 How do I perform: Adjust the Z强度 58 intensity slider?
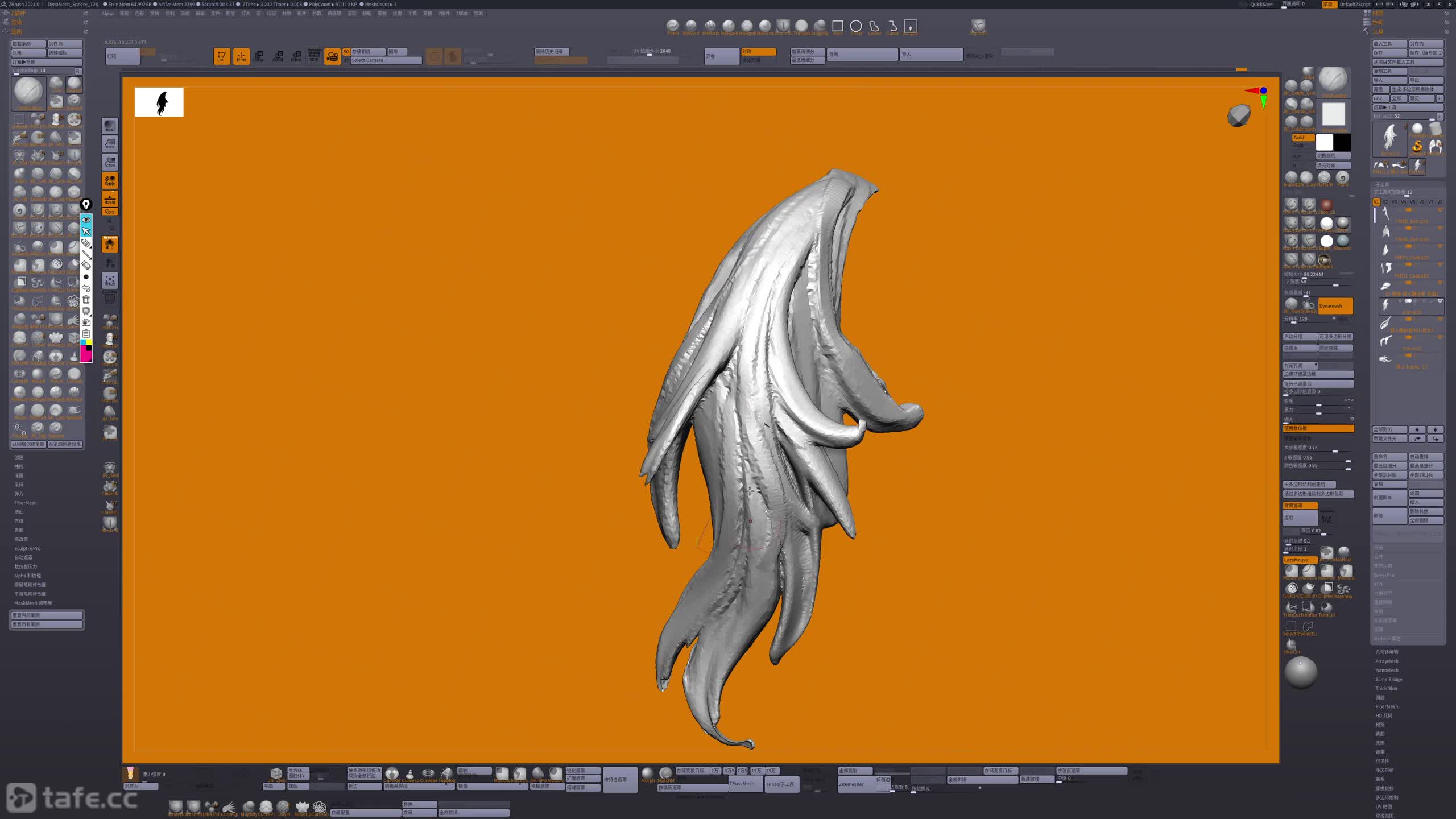1318,282
